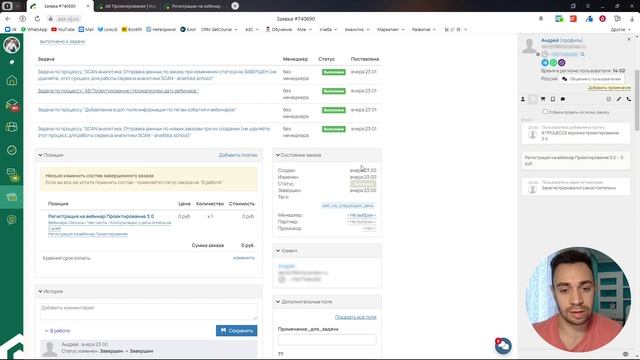Open the Партнер 'Не выбран' dropdown

(362, 222)
